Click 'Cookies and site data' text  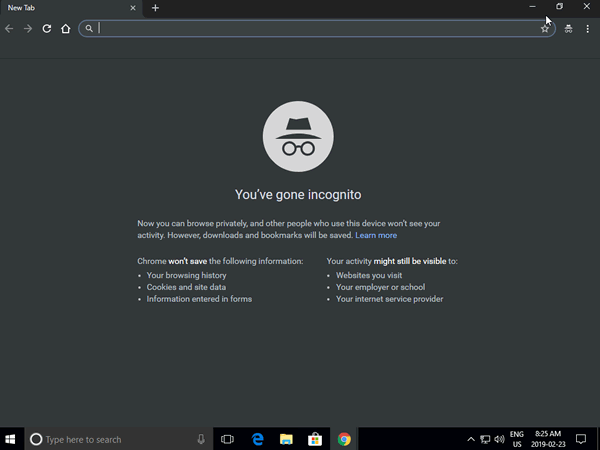[186, 287]
